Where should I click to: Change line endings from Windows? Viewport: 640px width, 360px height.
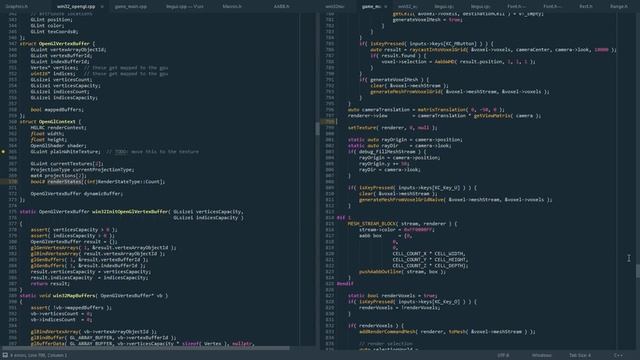542,355
